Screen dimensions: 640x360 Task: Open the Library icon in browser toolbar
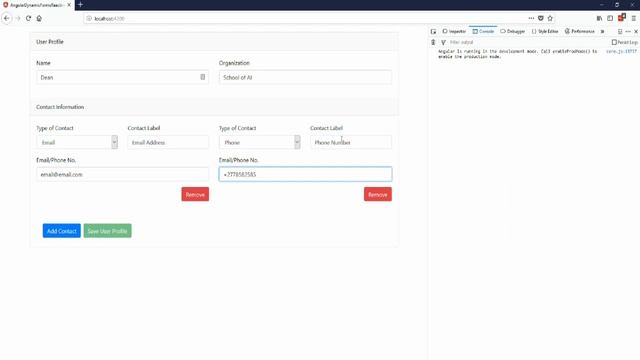[599, 18]
